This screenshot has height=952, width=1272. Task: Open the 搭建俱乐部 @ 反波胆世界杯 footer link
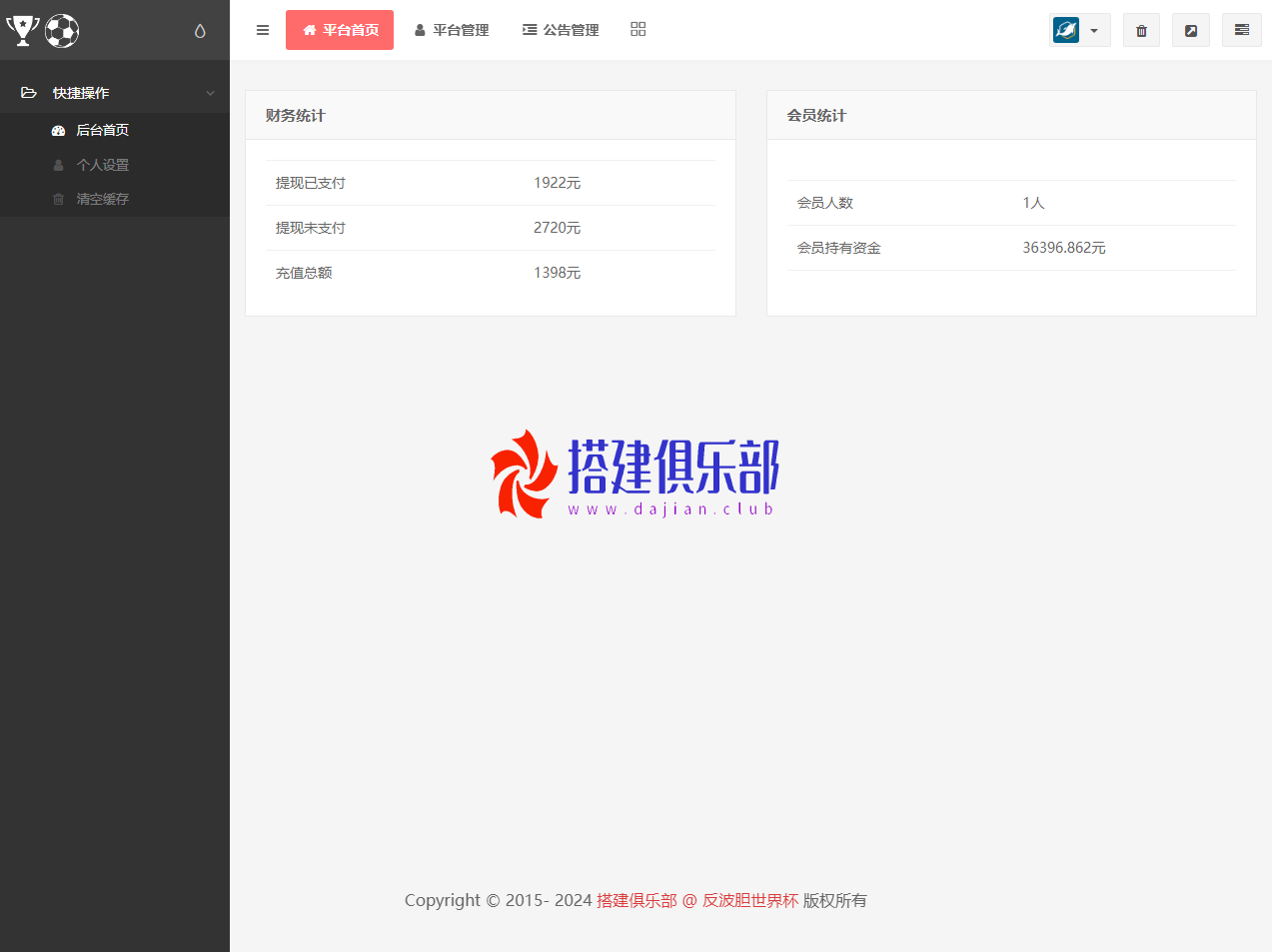pos(697,900)
